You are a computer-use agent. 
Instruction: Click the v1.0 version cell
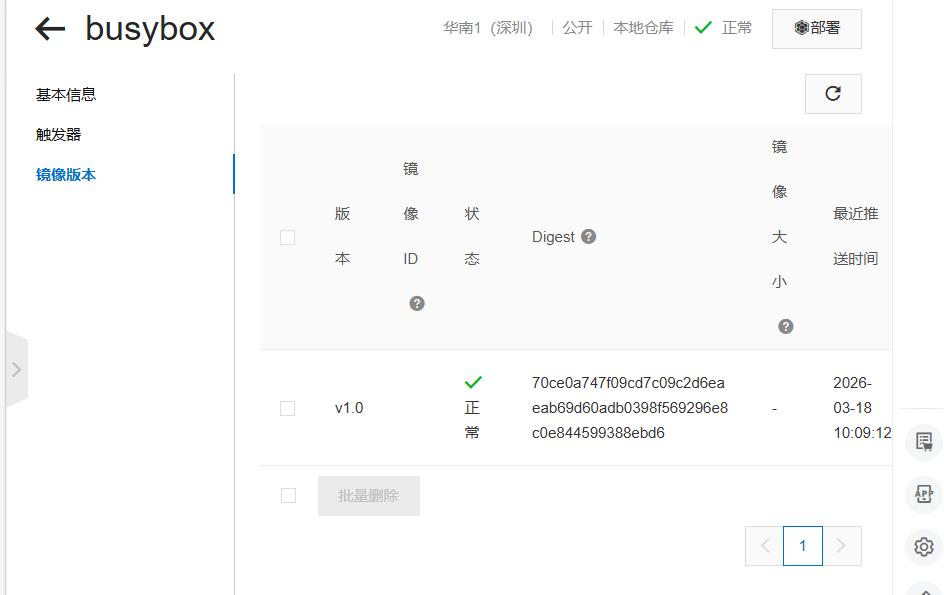pos(349,408)
